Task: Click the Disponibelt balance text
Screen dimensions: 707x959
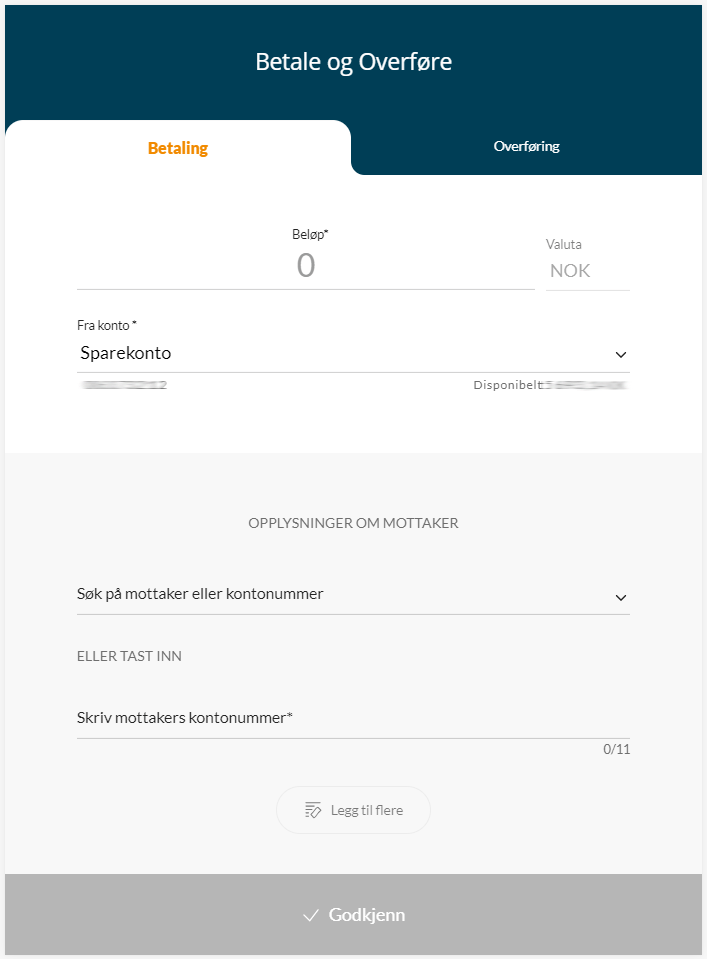Action: click(549, 385)
